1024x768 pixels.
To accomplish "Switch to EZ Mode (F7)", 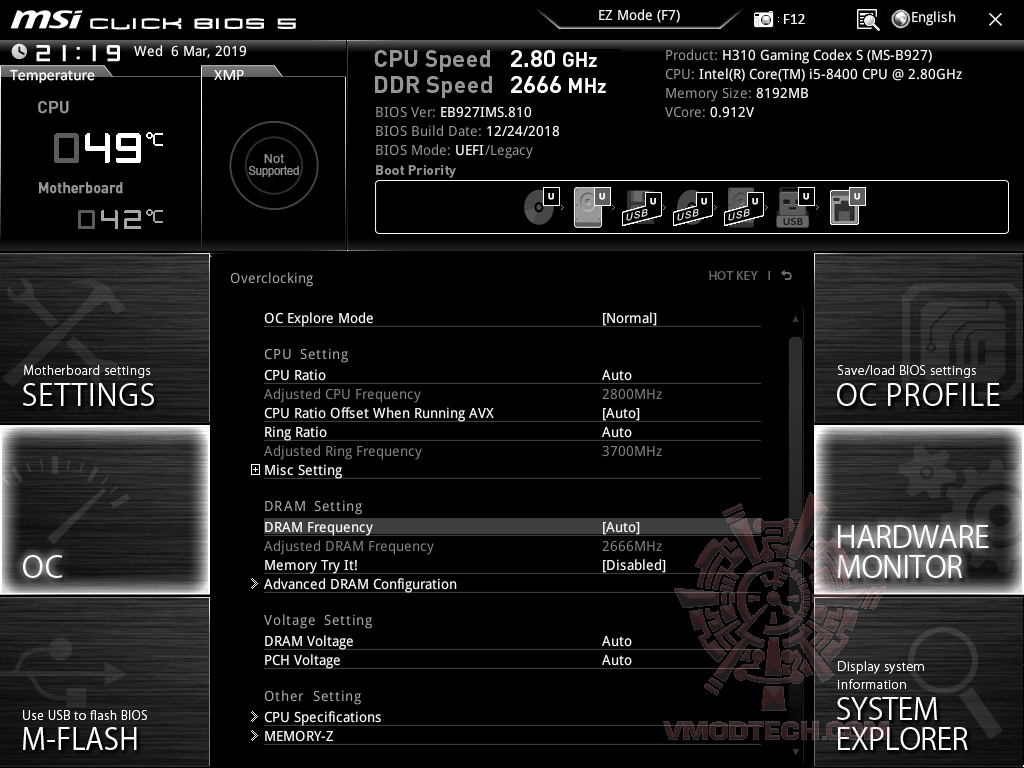I will pyautogui.click(x=639, y=16).
